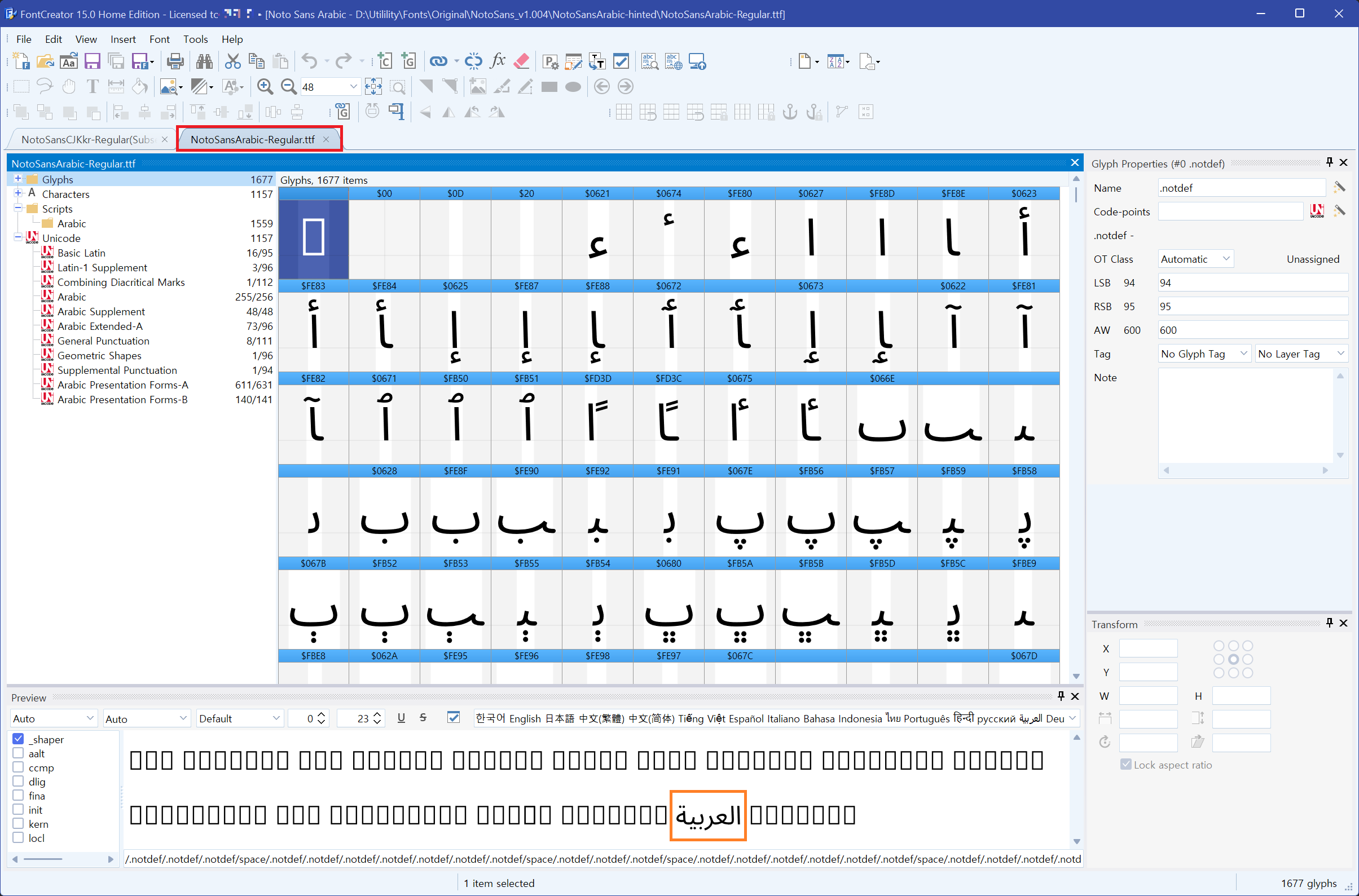1359x896 pixels.
Task: Click the underline U button in Preview
Action: point(401,718)
